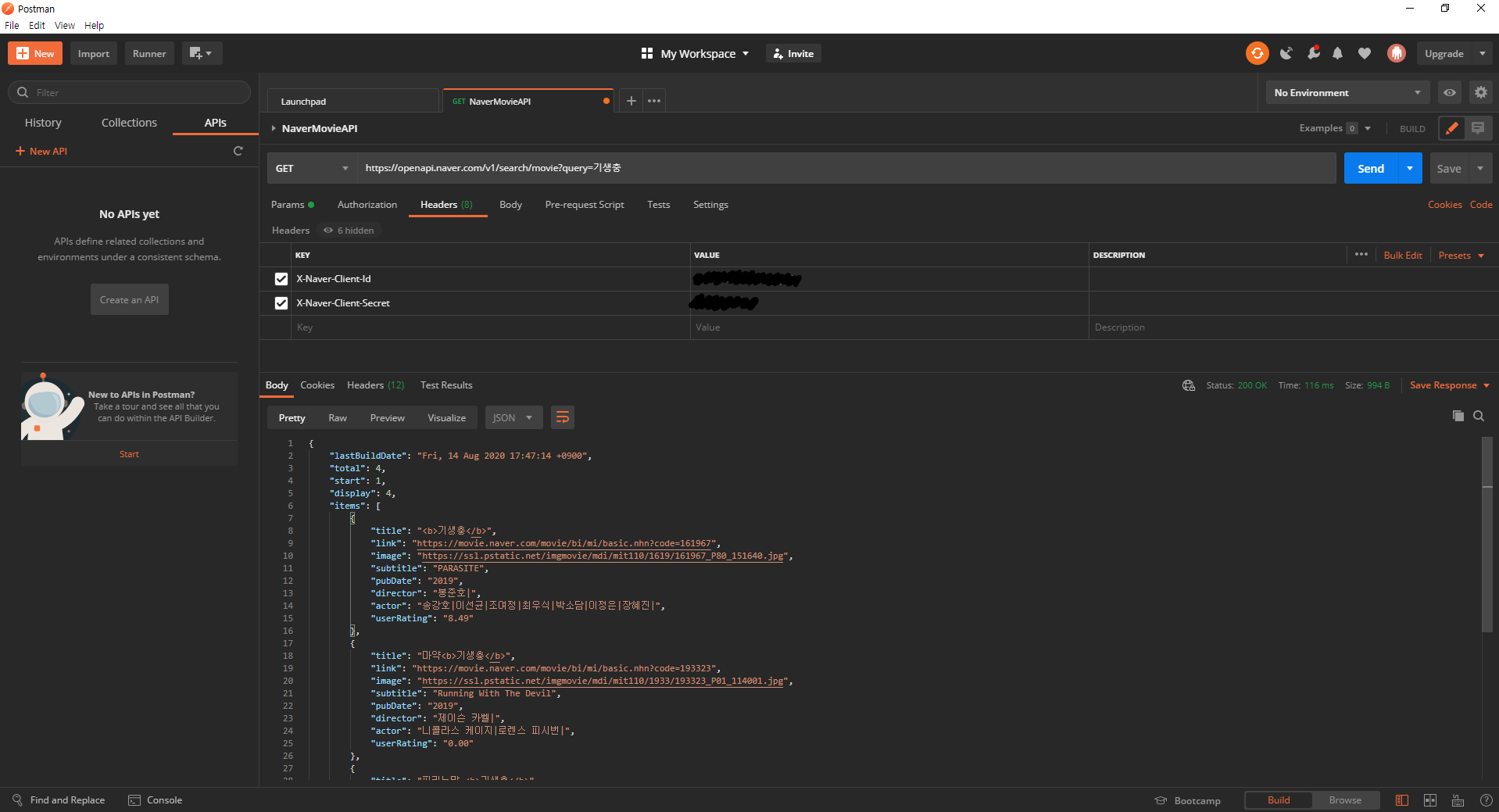The height and width of the screenshot is (812, 1499).
Task: Search within the response body
Action: [1479, 416]
